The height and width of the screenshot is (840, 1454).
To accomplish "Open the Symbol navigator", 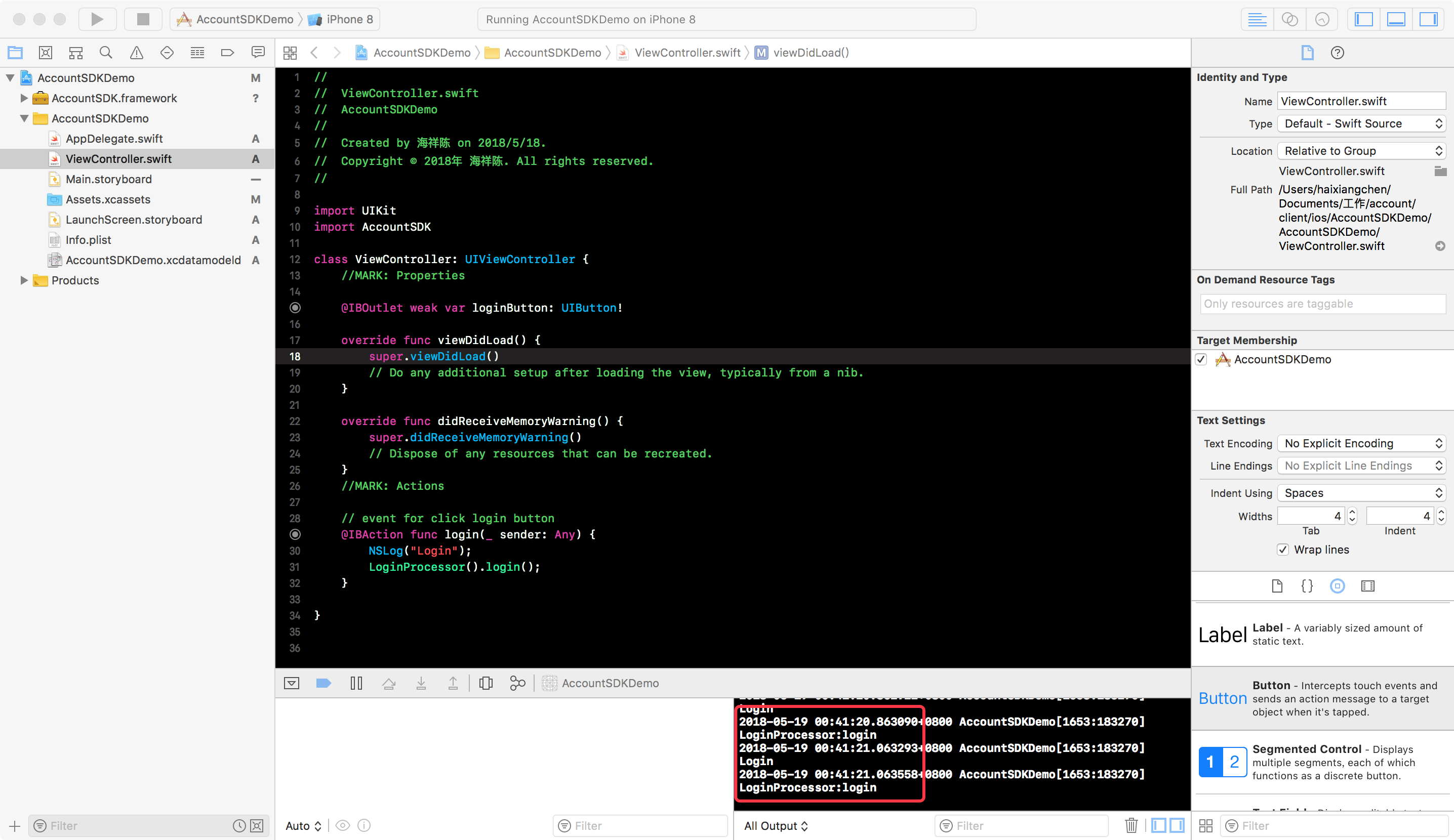I will (75, 53).
